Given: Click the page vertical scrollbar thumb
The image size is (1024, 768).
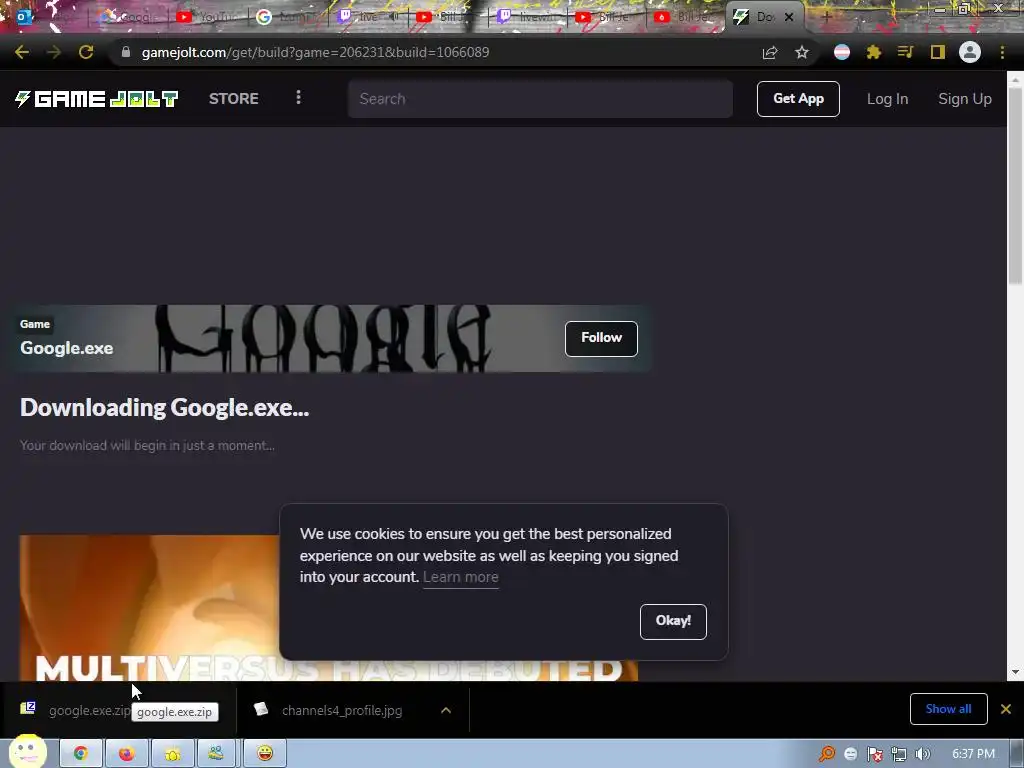Looking at the screenshot, I should tap(1015, 185).
